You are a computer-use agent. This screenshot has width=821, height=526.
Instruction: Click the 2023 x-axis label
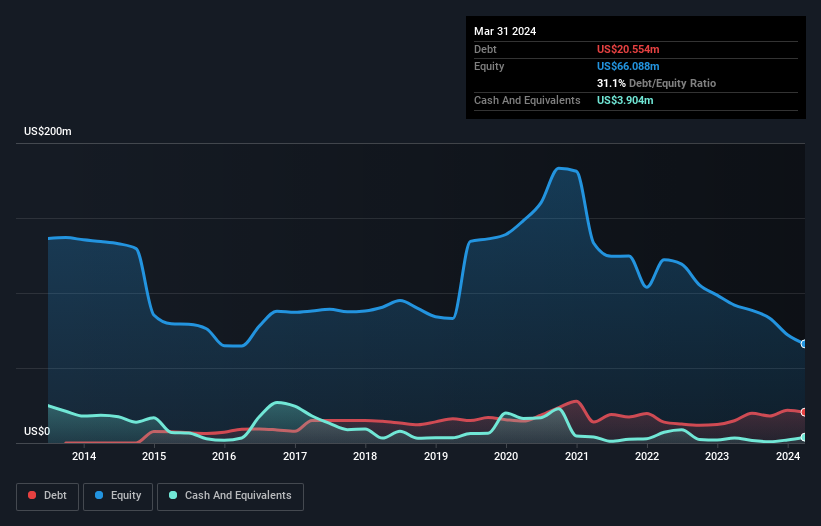[x=717, y=456]
